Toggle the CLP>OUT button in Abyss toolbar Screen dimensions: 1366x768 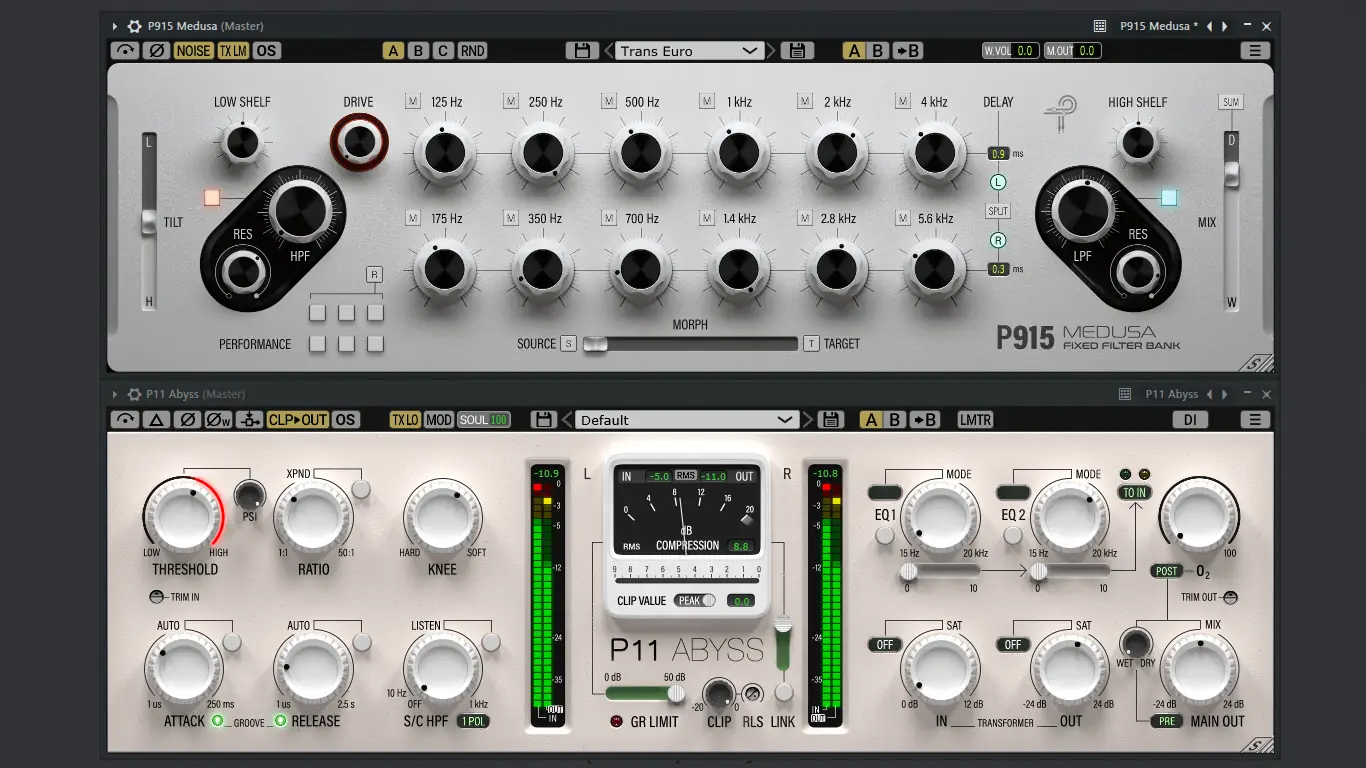(297, 420)
